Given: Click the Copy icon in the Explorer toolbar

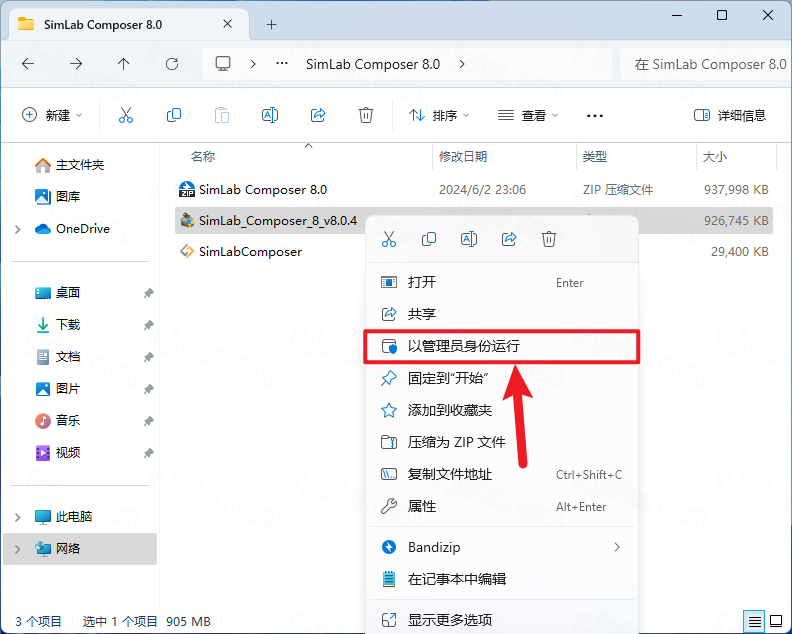Looking at the screenshot, I should (174, 115).
